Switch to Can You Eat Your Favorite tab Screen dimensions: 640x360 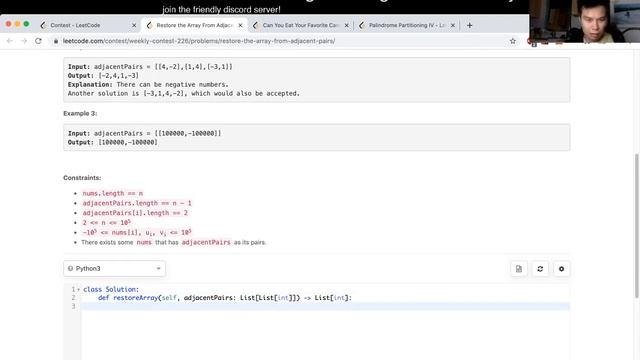(300, 25)
